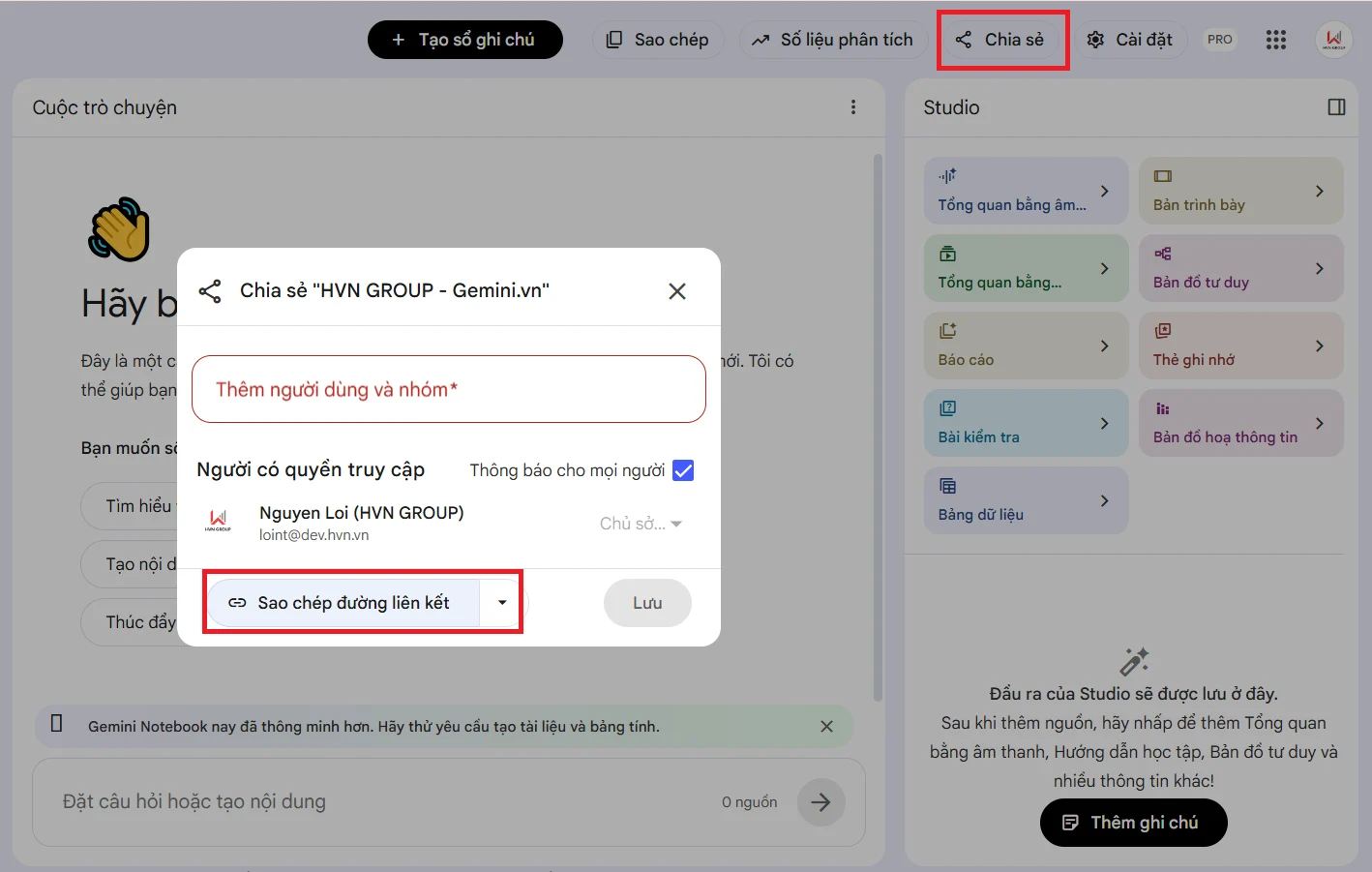1372x872 pixels.
Task: Click the Bài kiểm tra quiz icon
Action: (947, 408)
